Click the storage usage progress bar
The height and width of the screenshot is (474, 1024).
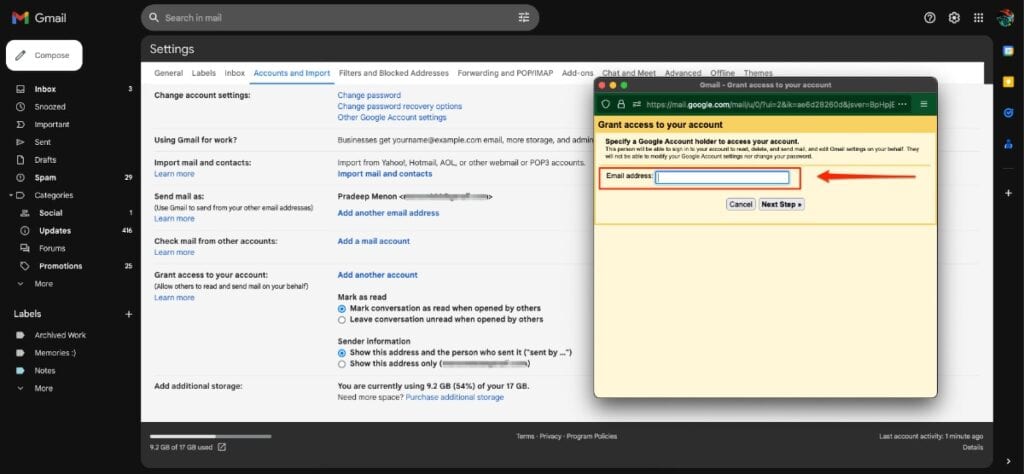tap(210, 436)
